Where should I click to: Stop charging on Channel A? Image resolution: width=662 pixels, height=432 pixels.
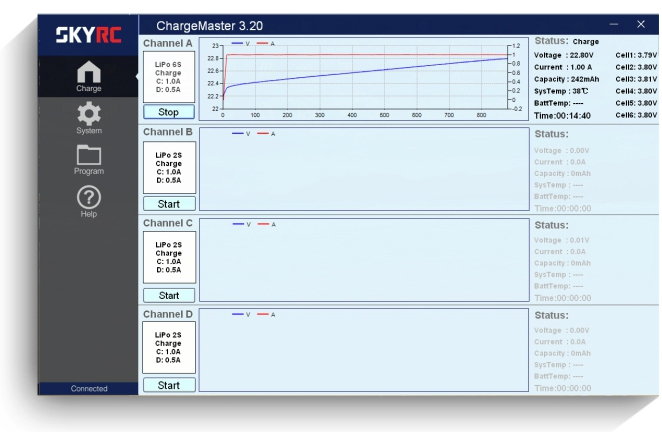pos(169,112)
